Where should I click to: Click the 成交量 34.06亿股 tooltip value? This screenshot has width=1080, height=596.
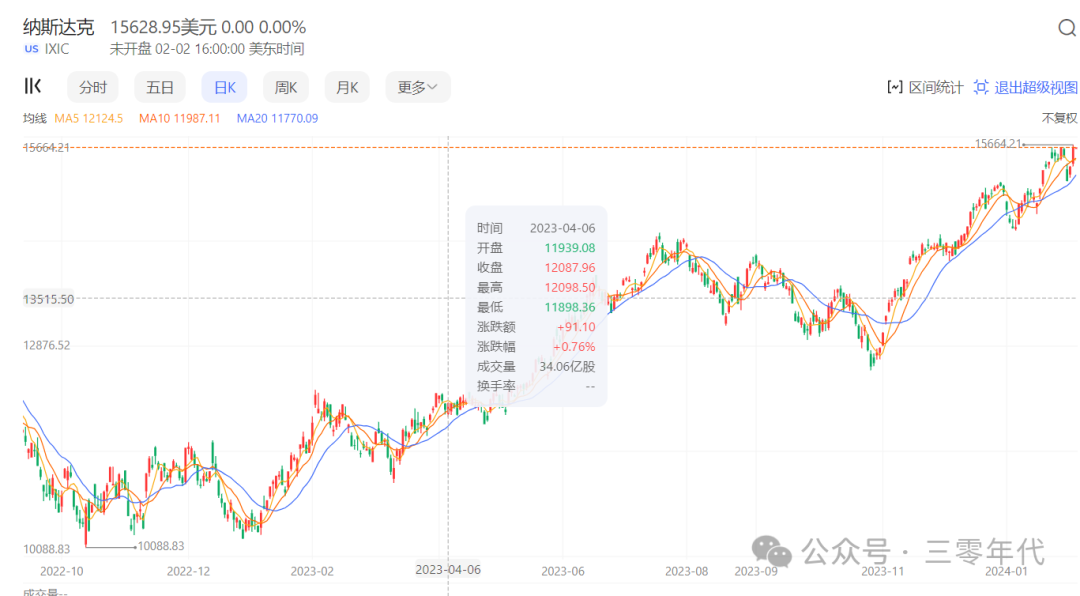click(567, 367)
